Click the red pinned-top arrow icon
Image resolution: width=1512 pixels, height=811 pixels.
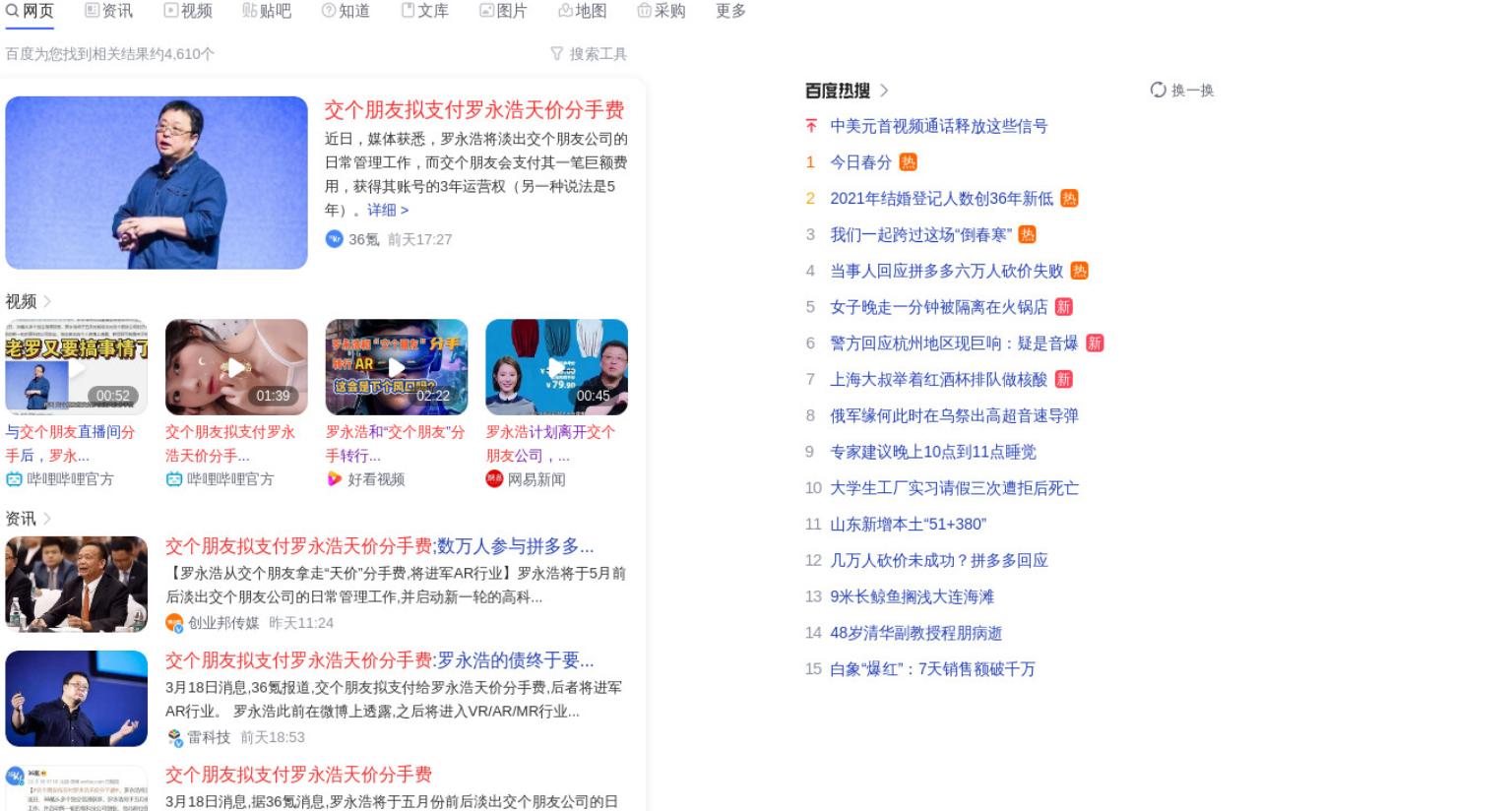pos(811,126)
